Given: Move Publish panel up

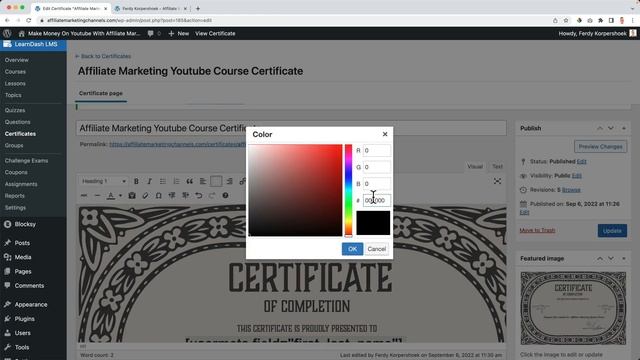Looking at the screenshot, I should point(600,128).
